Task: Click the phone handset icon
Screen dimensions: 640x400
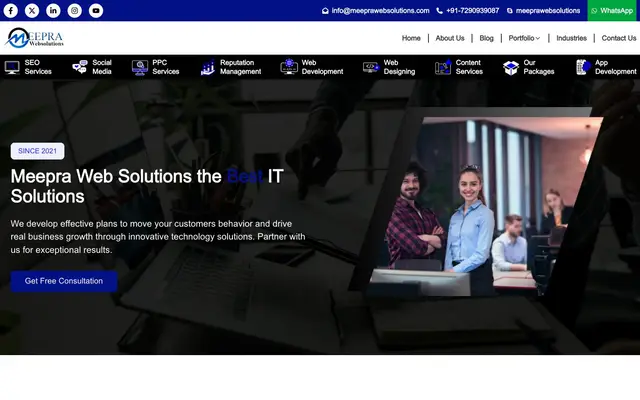Action: [440, 11]
